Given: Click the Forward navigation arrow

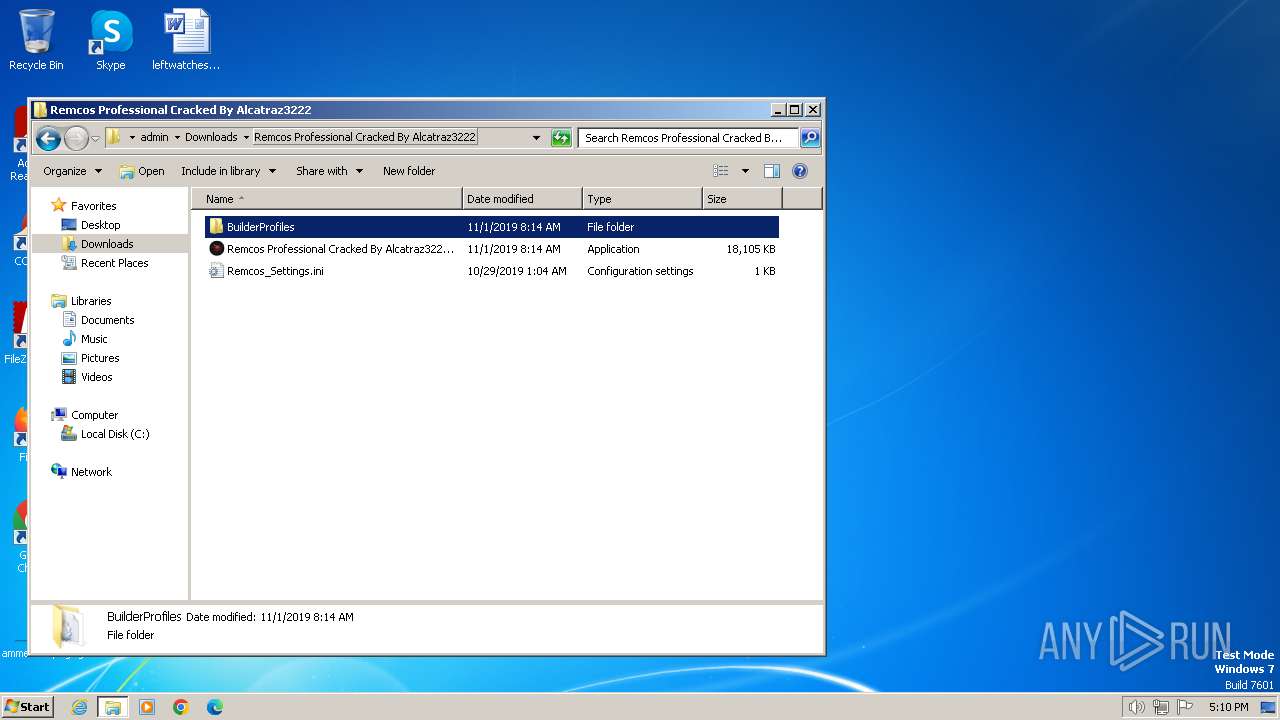Looking at the screenshot, I should (76, 138).
